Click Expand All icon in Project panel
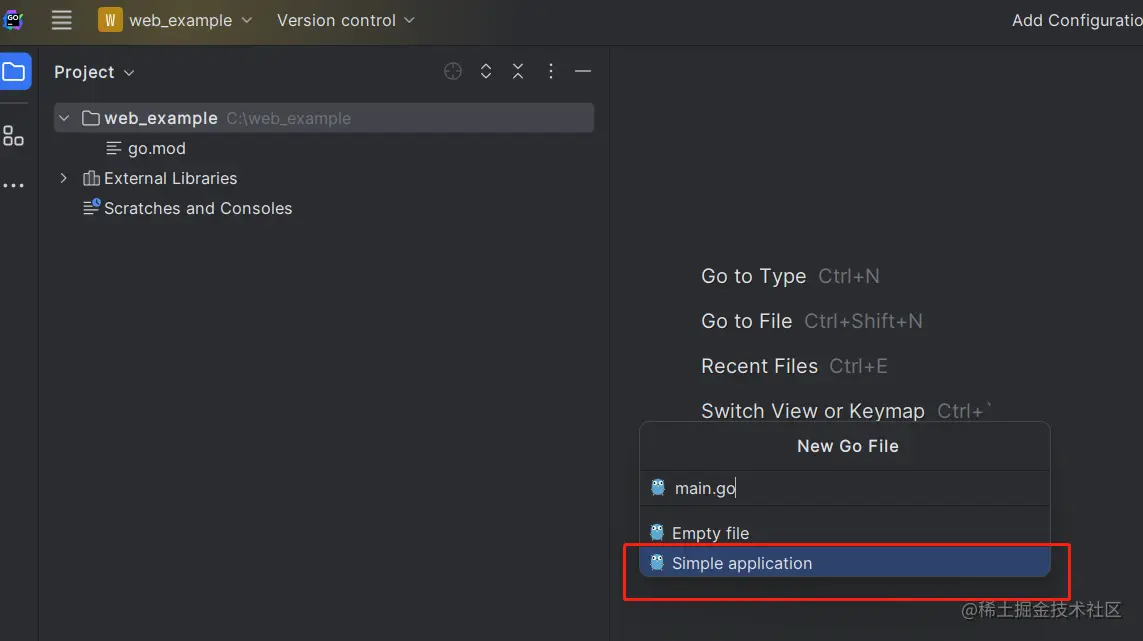 pyautogui.click(x=486, y=72)
